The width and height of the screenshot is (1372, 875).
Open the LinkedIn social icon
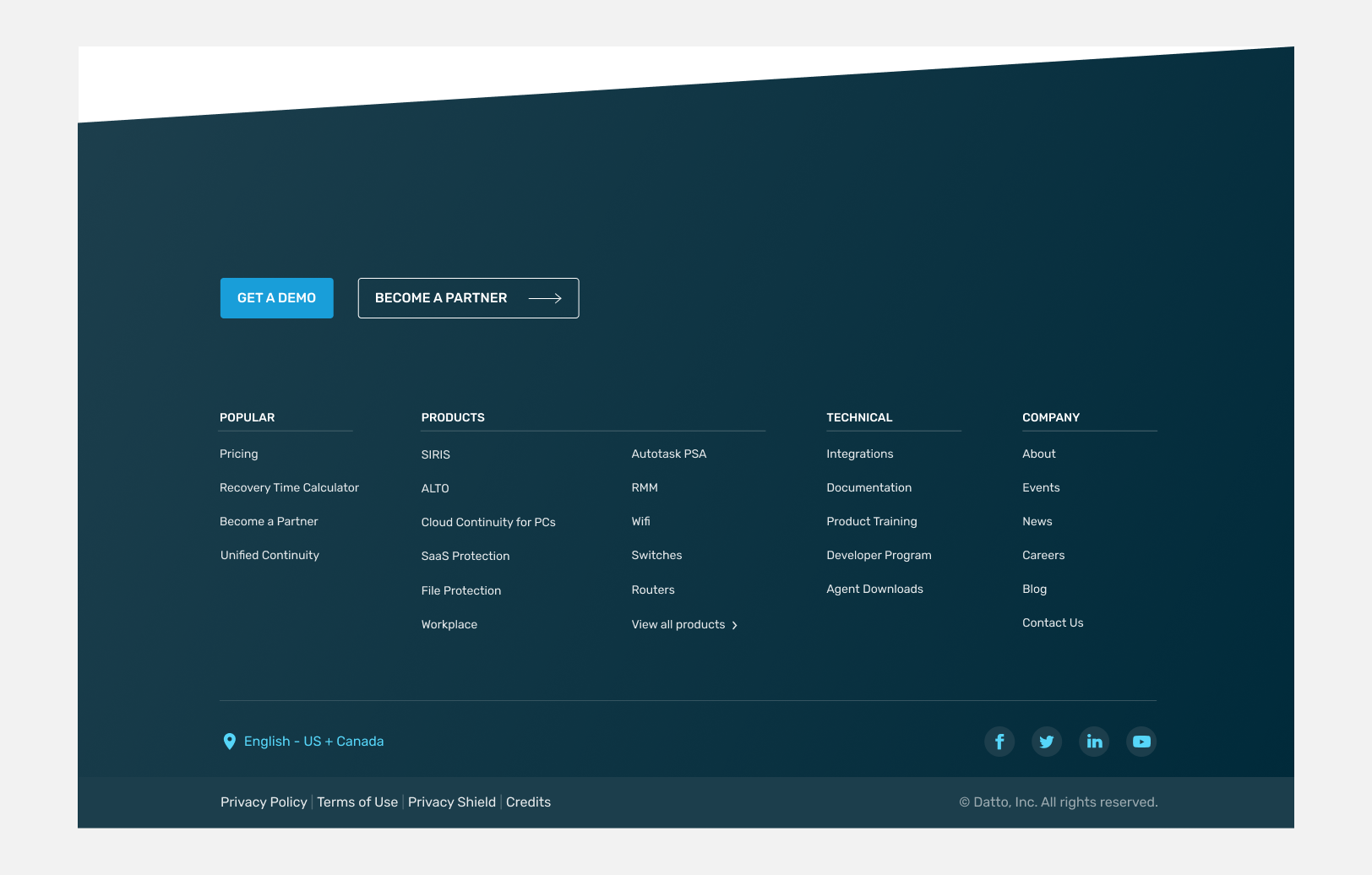click(1094, 742)
